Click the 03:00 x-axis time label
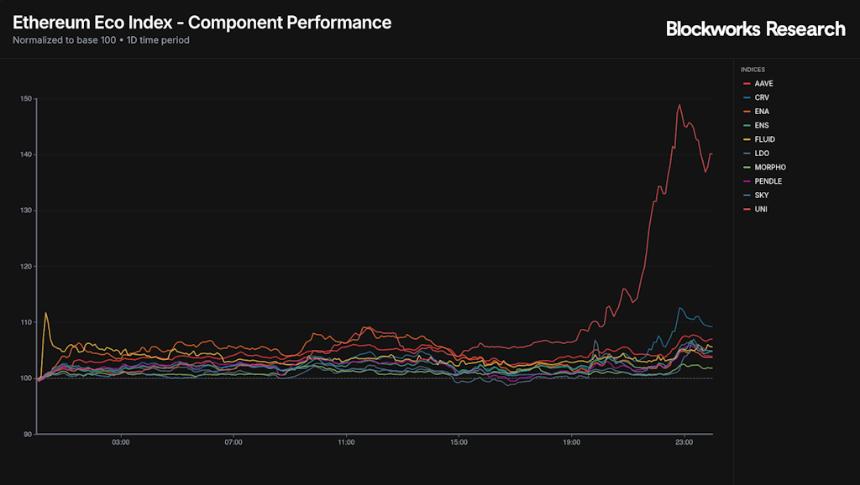The image size is (860, 485). tap(121, 442)
